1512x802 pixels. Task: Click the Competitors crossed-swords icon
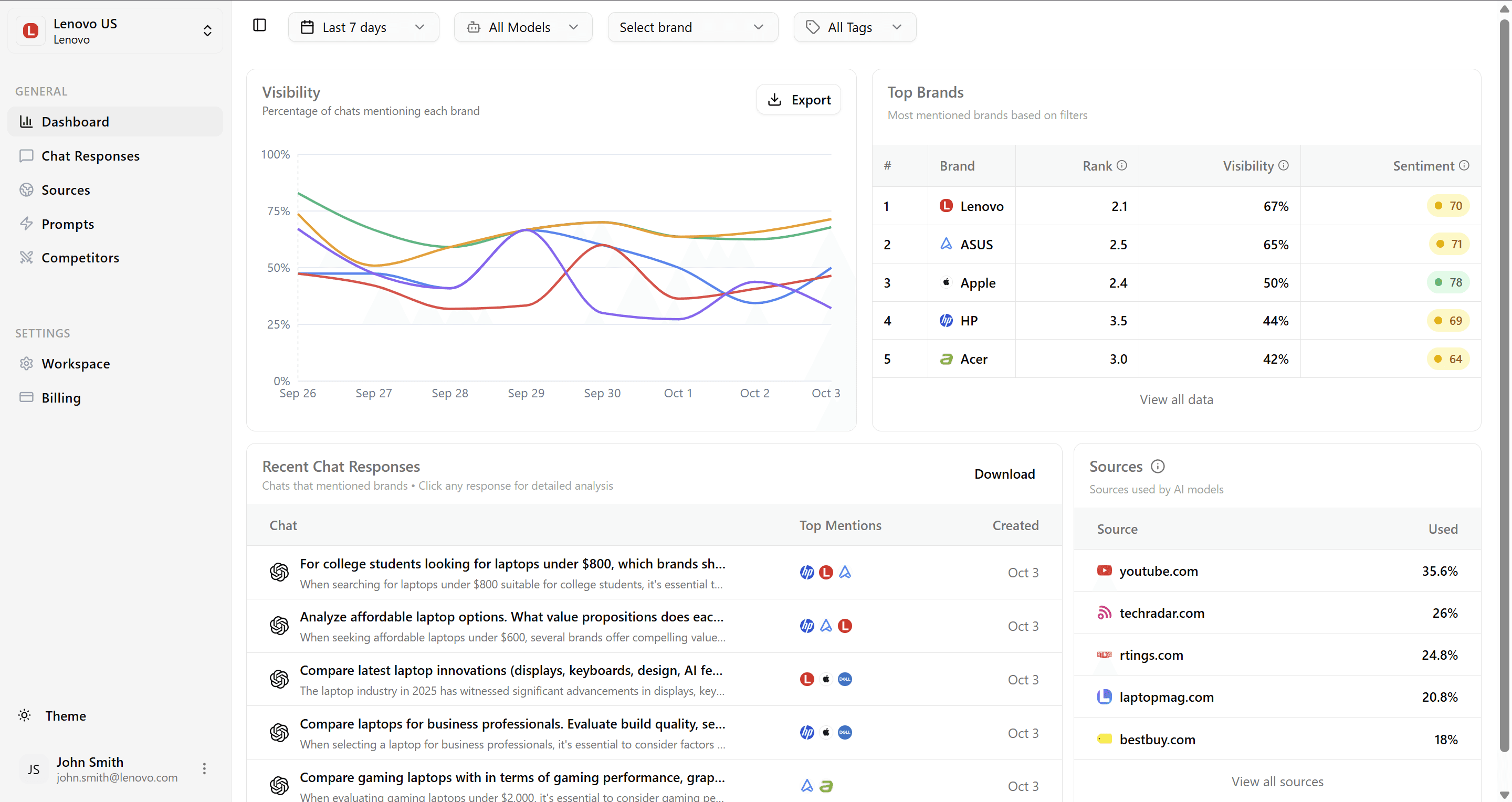pyautogui.click(x=26, y=257)
